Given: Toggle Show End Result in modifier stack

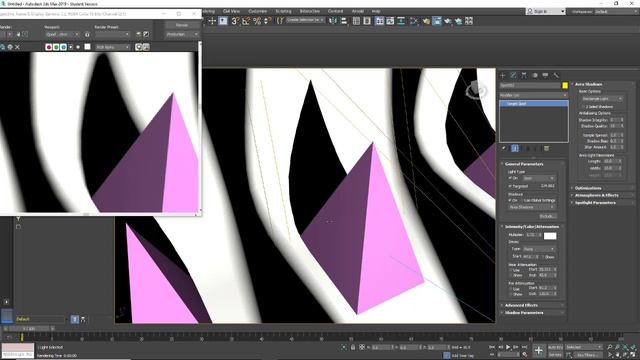Looking at the screenshot, I should [x=515, y=149].
